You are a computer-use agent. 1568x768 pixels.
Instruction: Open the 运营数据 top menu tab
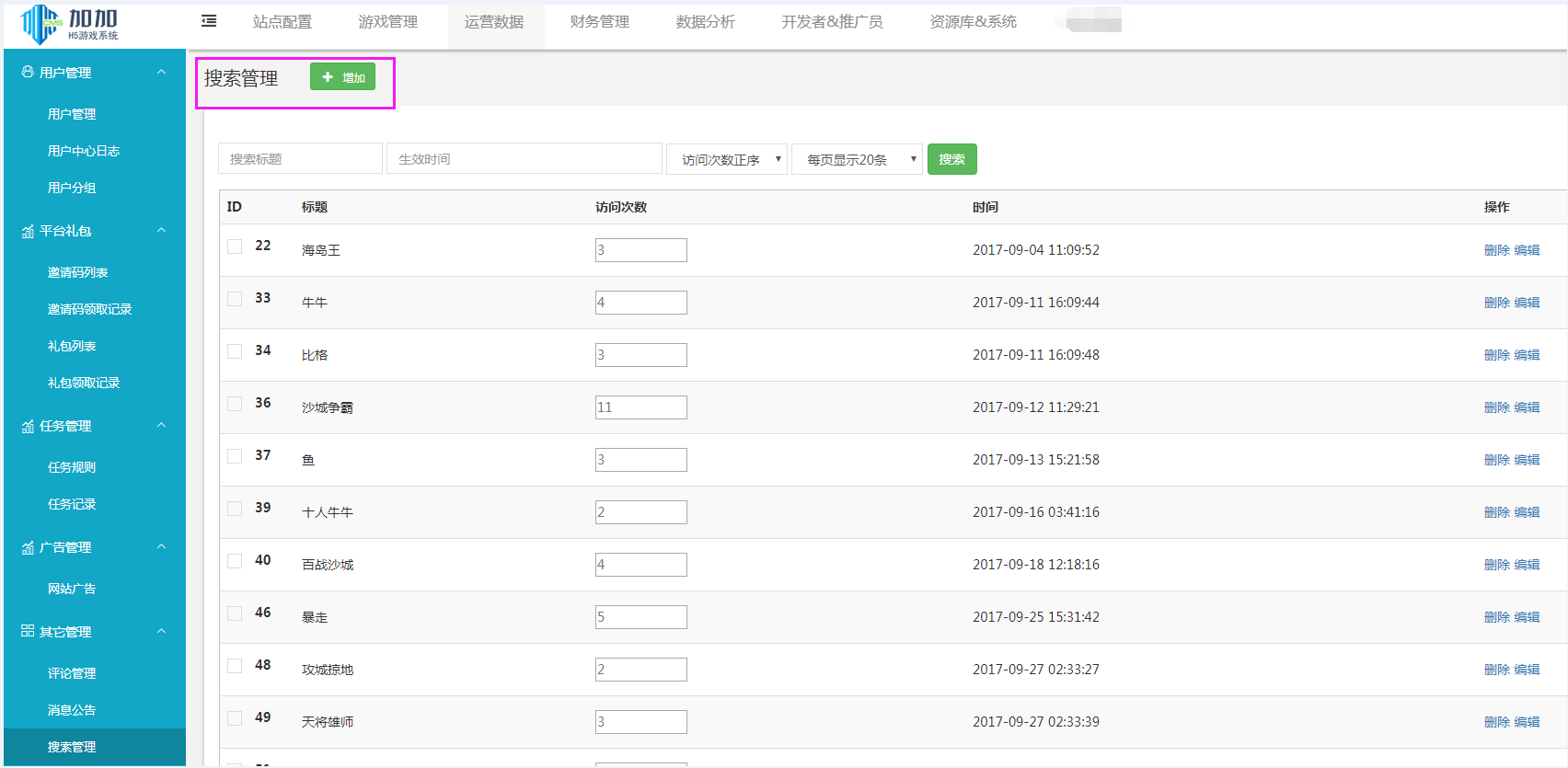494,22
